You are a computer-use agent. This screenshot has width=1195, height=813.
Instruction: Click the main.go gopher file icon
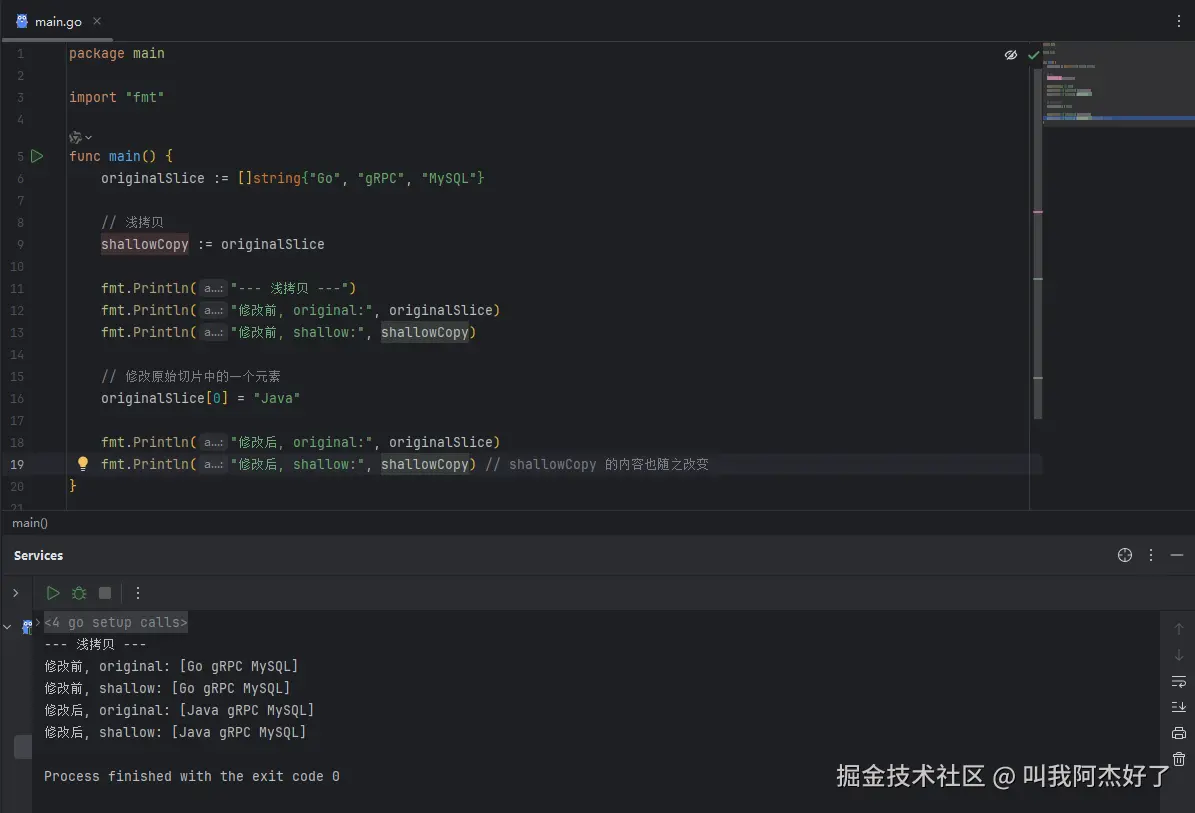pos(22,21)
